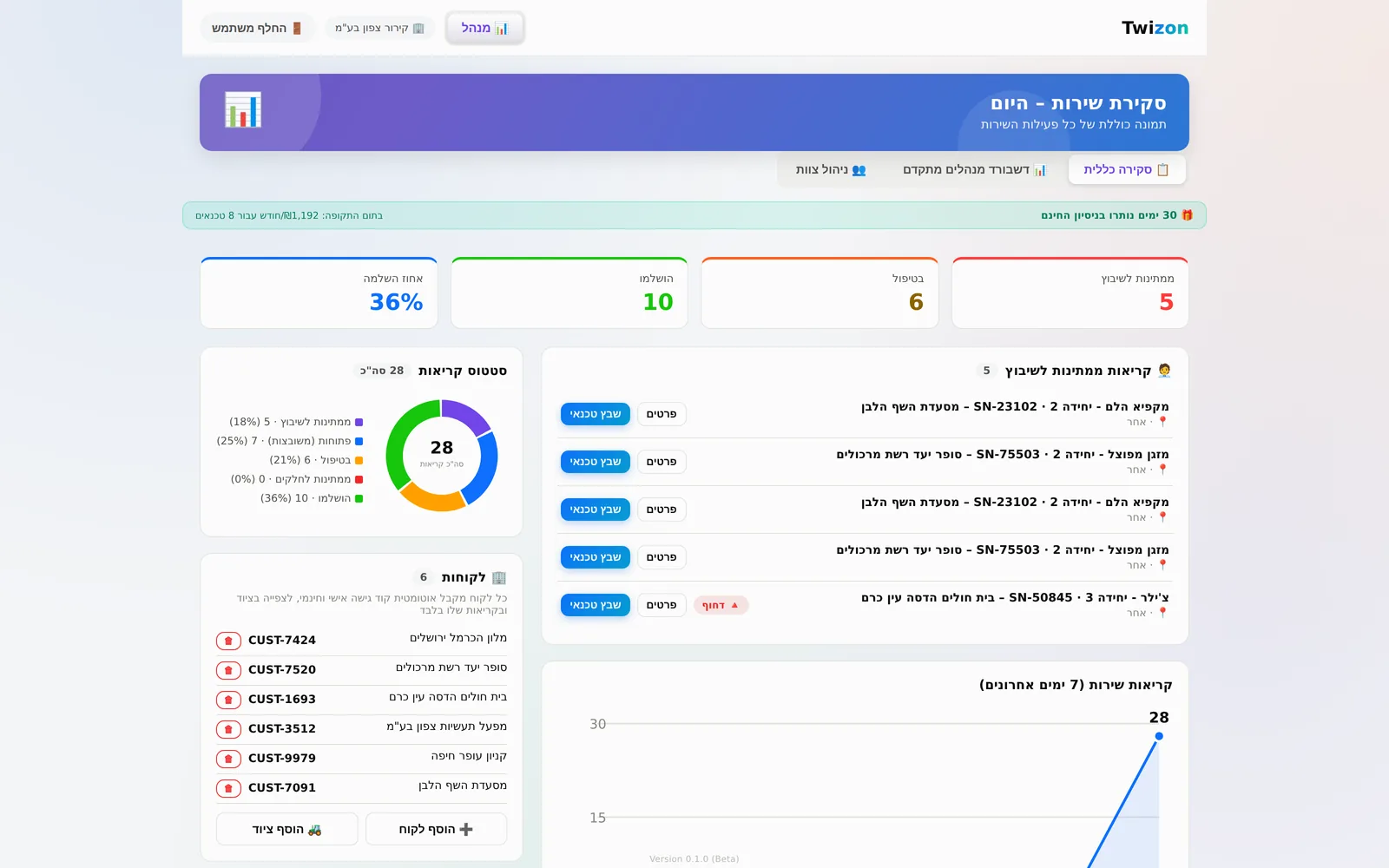This screenshot has height=868, width=1389.
Task: Click החלף משתמש to switch user
Action: pos(257,28)
